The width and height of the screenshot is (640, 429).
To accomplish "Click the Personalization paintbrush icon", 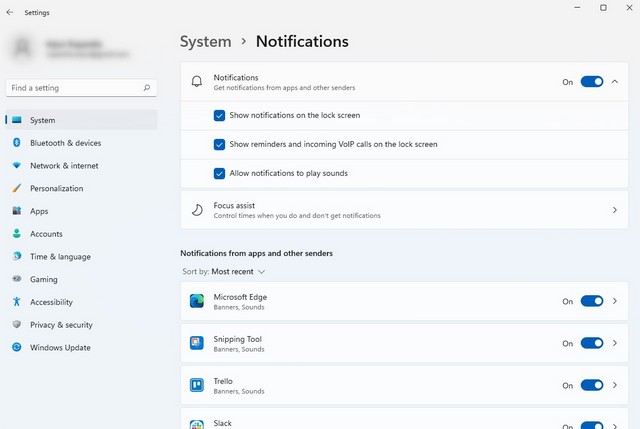I will click(x=17, y=188).
